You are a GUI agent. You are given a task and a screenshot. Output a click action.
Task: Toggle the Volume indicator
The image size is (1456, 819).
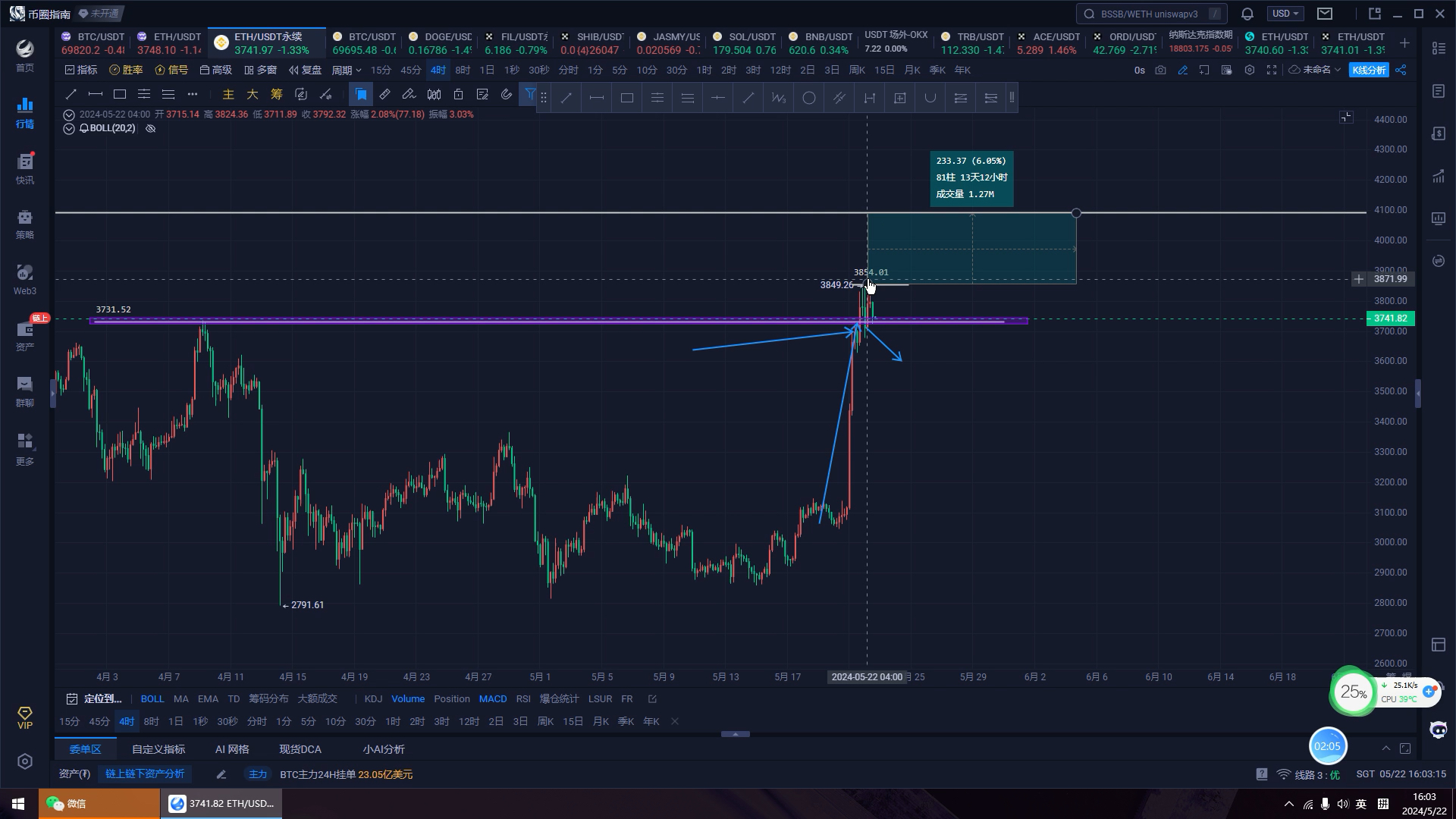(x=408, y=699)
